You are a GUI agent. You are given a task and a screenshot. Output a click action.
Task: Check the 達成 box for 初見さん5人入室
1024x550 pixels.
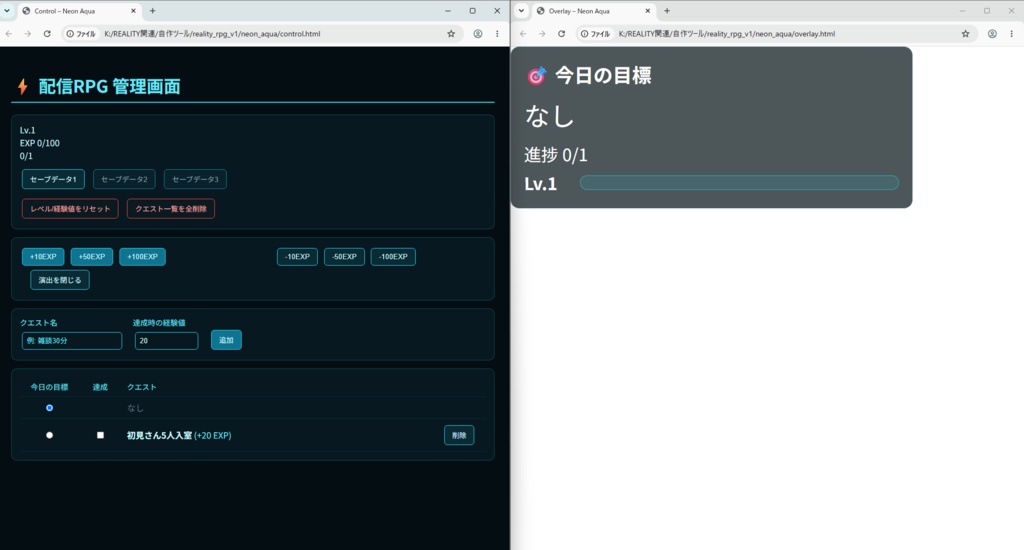[100, 435]
